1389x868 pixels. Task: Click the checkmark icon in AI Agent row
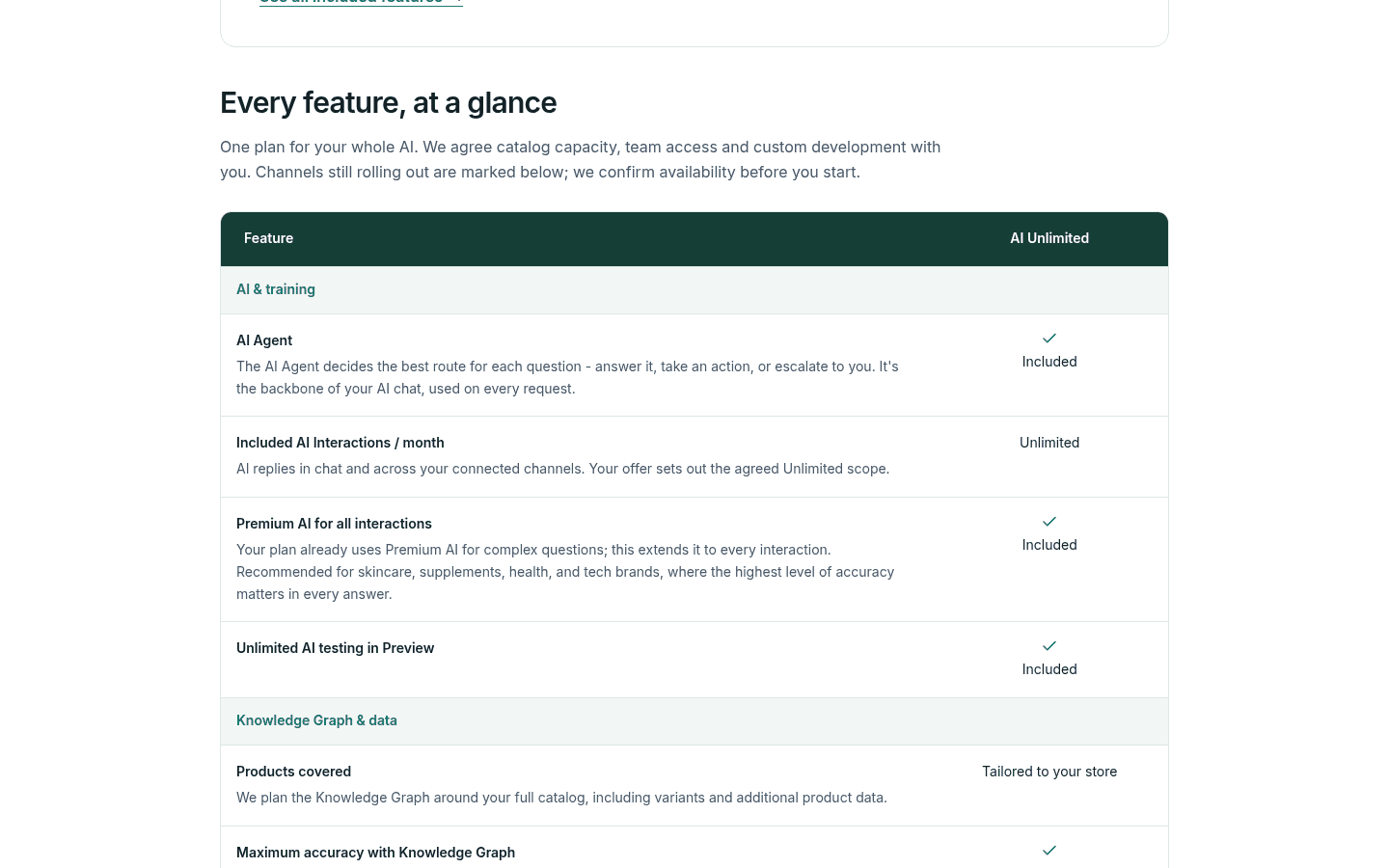pos(1049,339)
